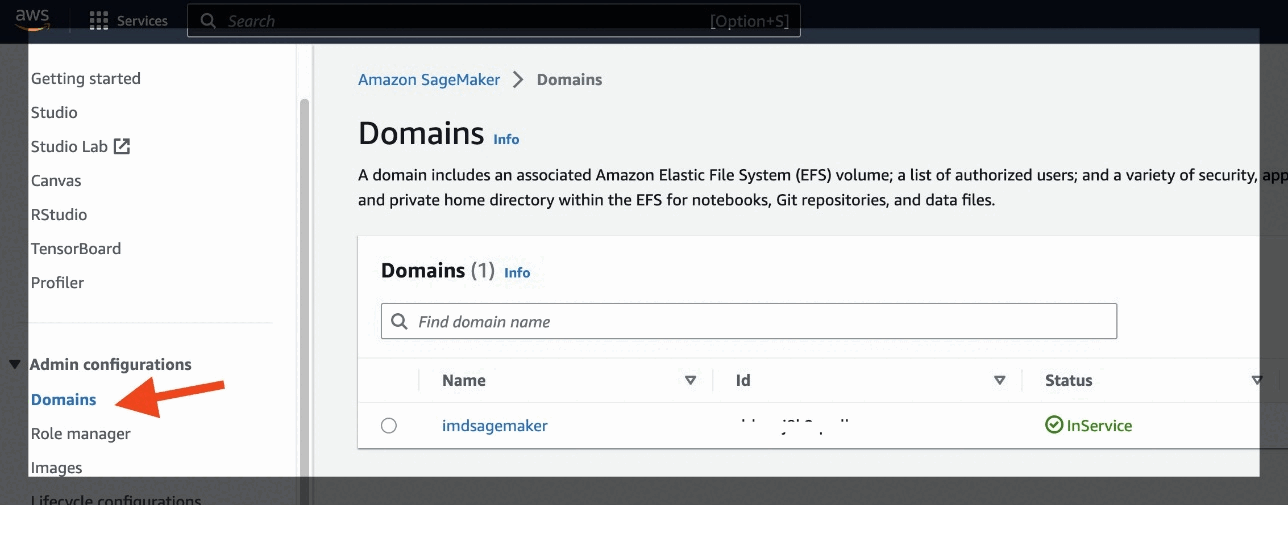
Task: Open the AWS logo home link
Action: pos(32,19)
